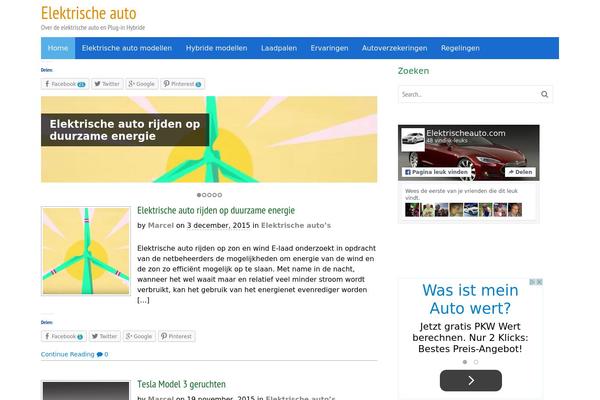Open Elektrische auto modellen menu

127,48
